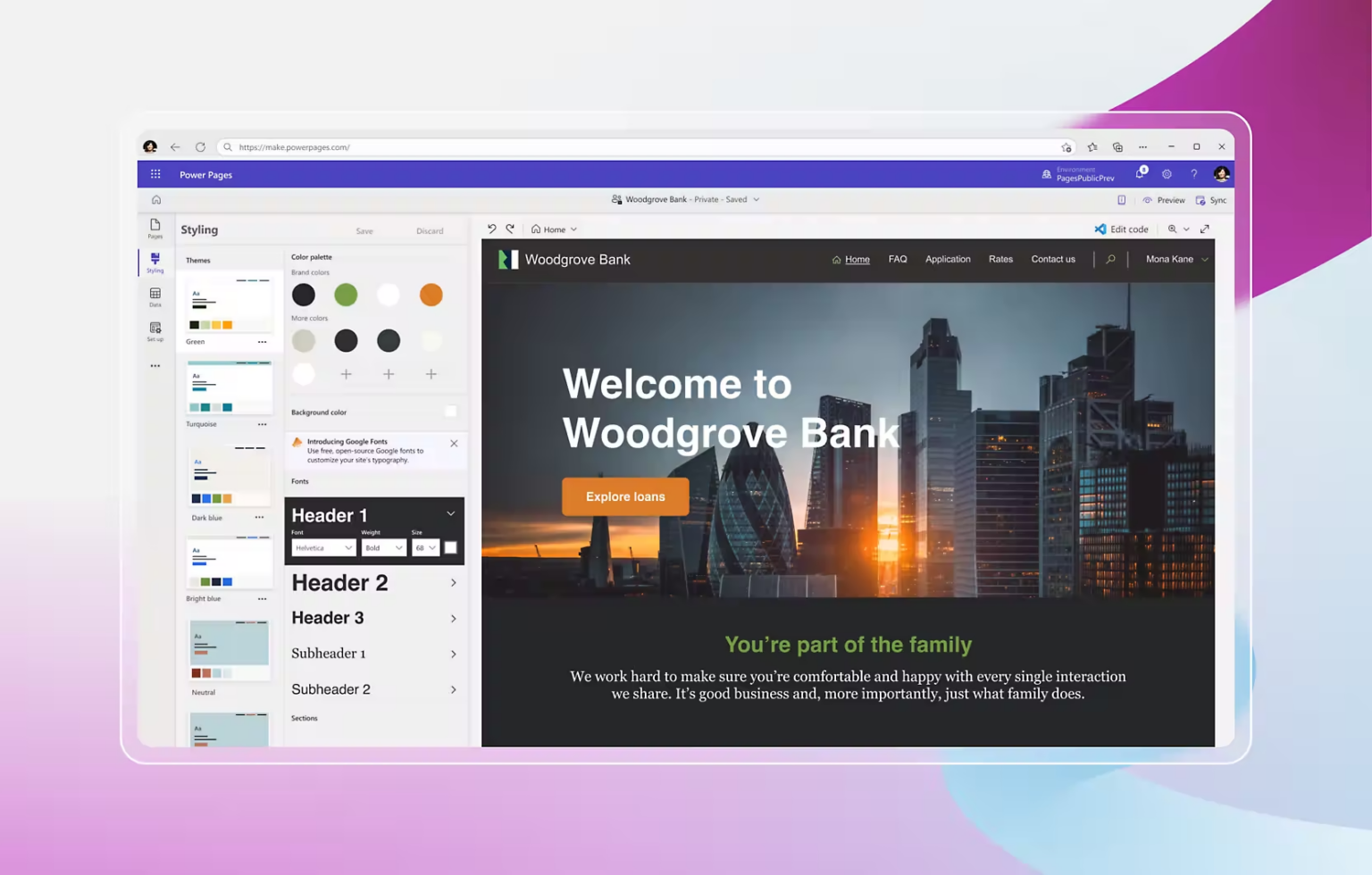Select the mobile device preview icon
Image resolution: width=1372 pixels, height=875 pixels.
(1121, 200)
